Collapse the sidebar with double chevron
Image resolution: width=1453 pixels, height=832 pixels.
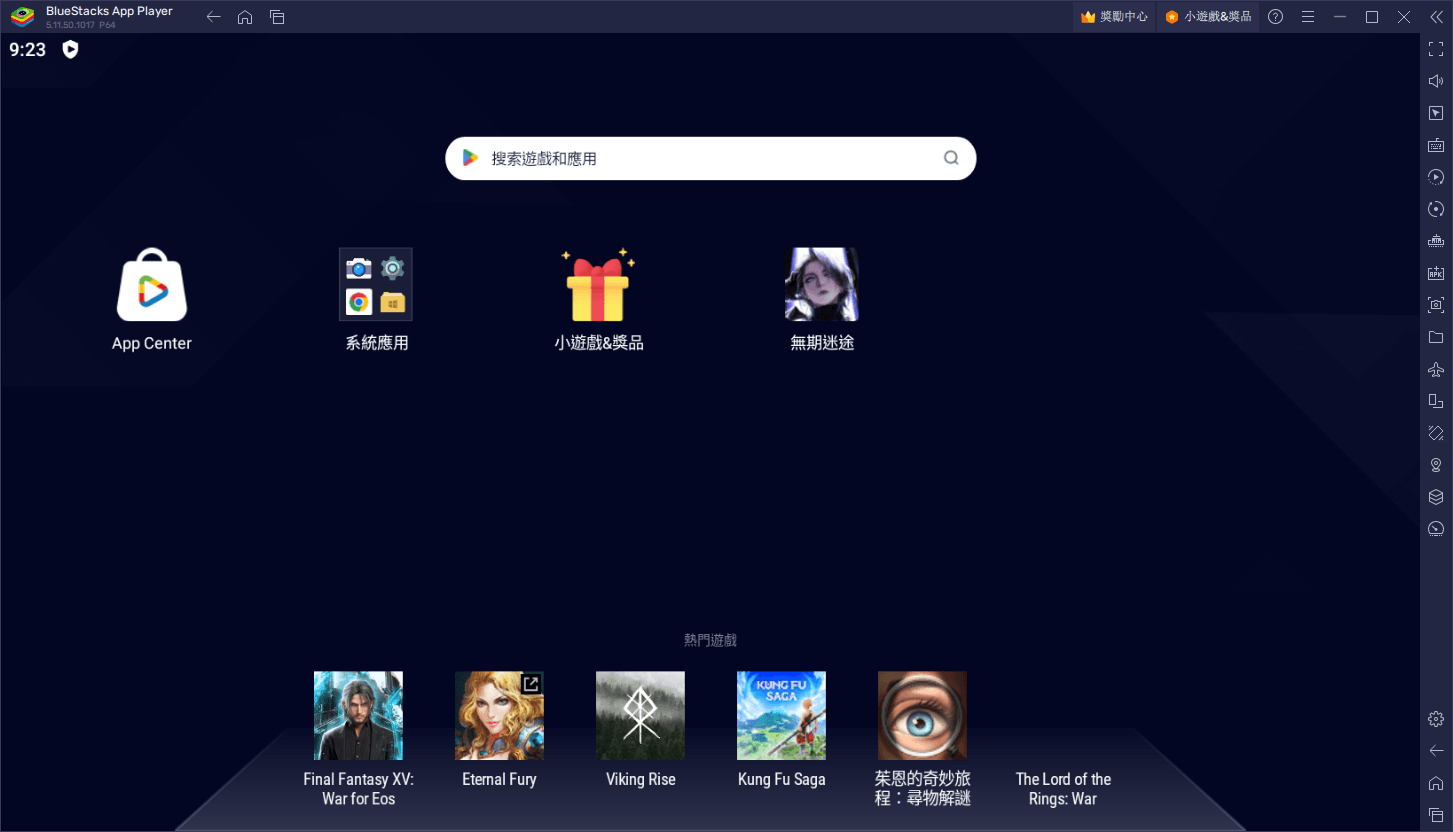pyautogui.click(x=1436, y=17)
